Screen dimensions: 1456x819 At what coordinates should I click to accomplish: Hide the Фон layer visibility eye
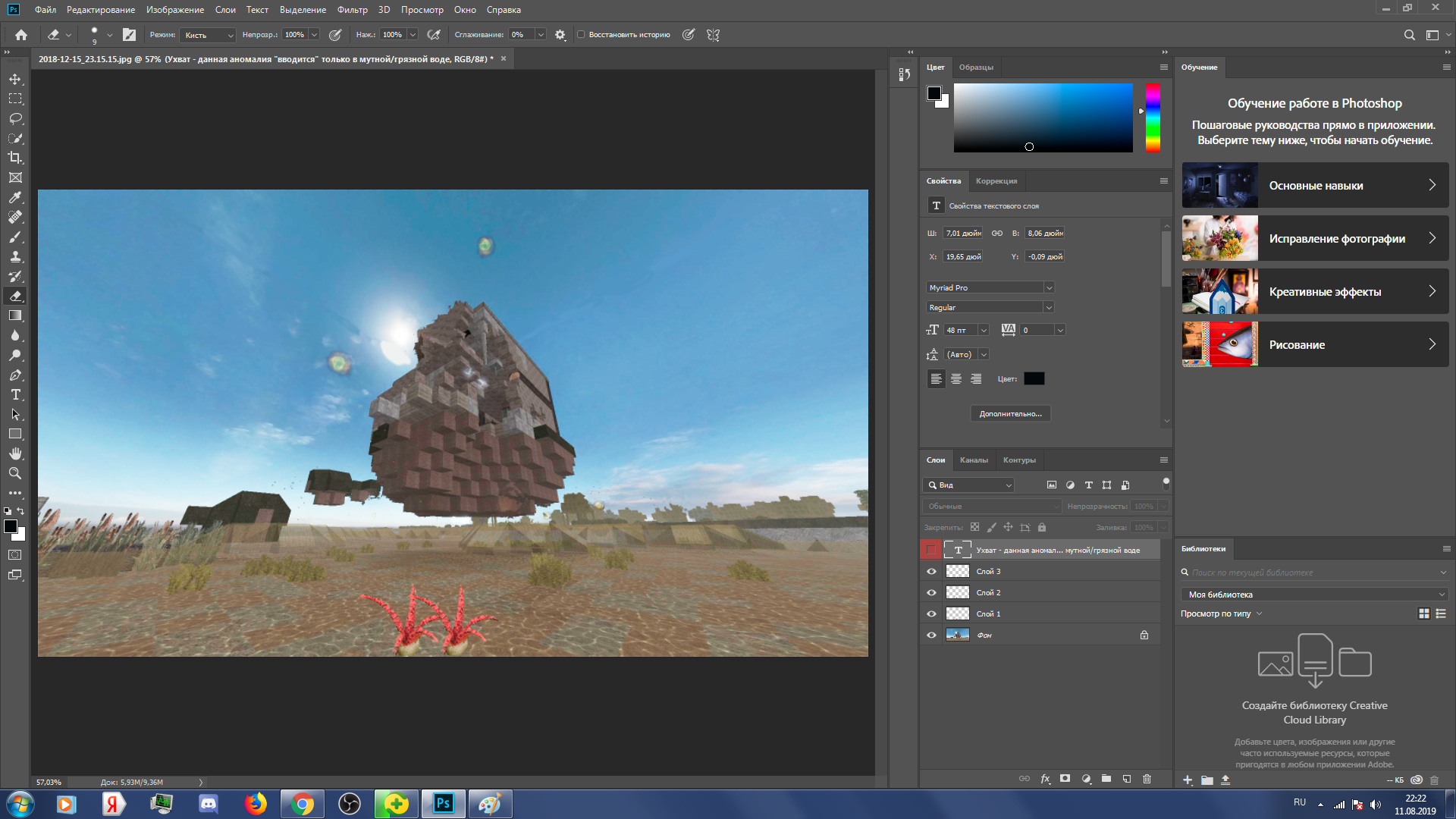(x=932, y=635)
